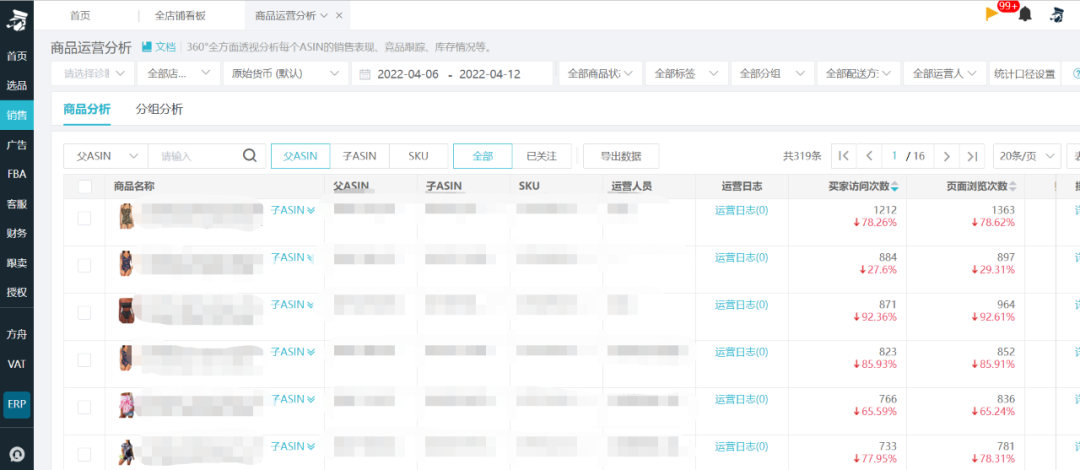Click the help icon after 统计口径设置
The width and height of the screenshot is (1080, 470).
tap(1076, 74)
